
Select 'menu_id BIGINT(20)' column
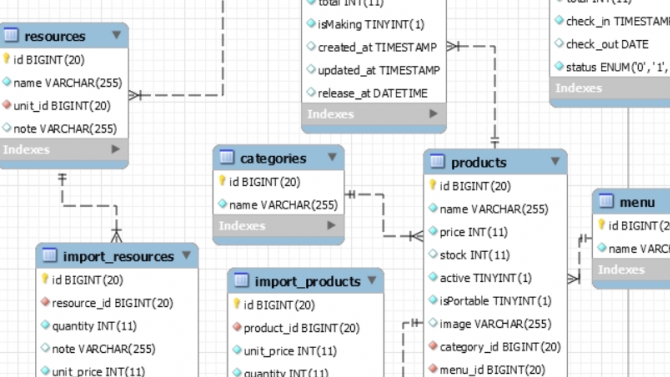[492, 369]
